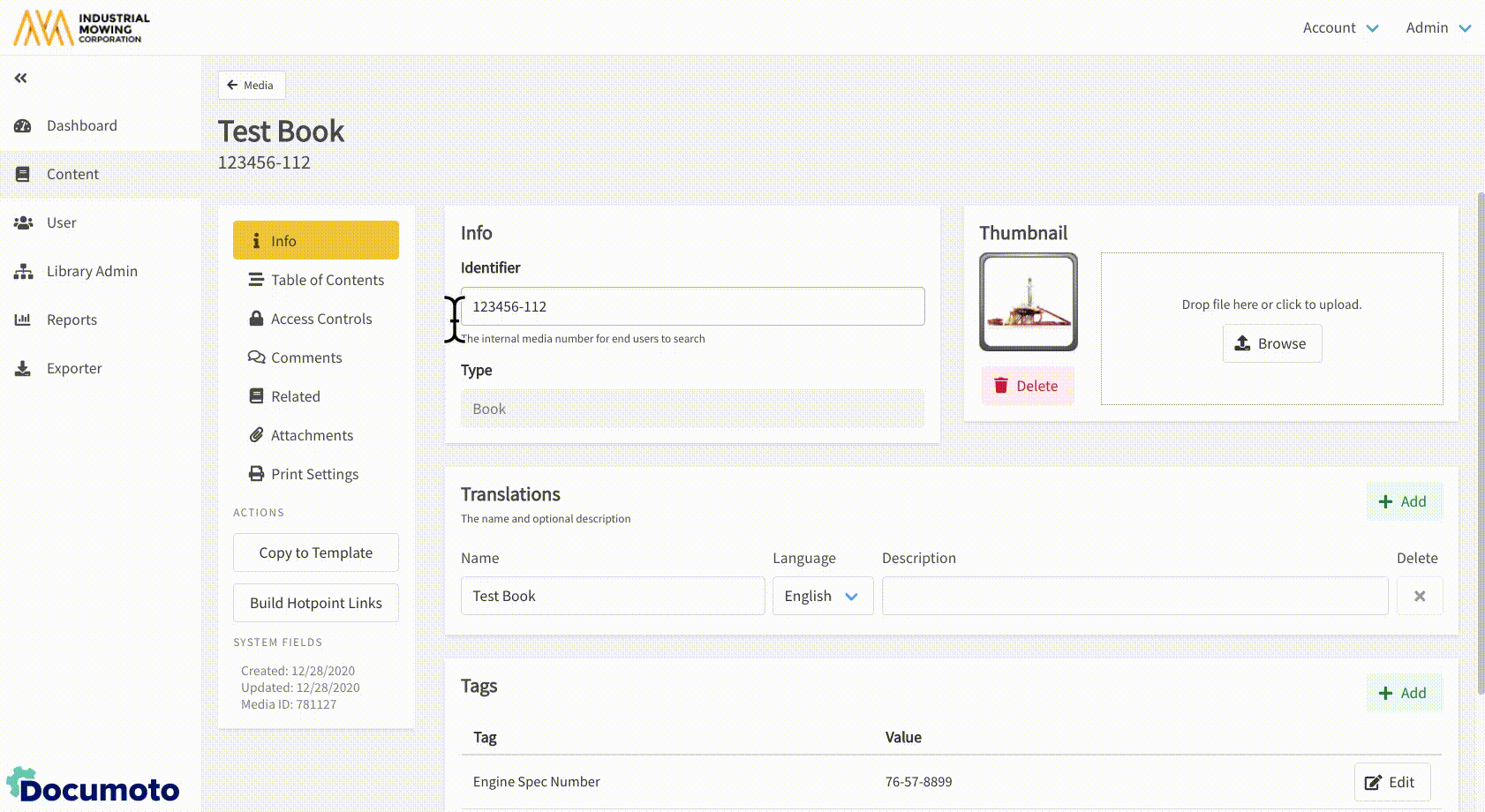Expand the Account dropdown menu

(1339, 27)
